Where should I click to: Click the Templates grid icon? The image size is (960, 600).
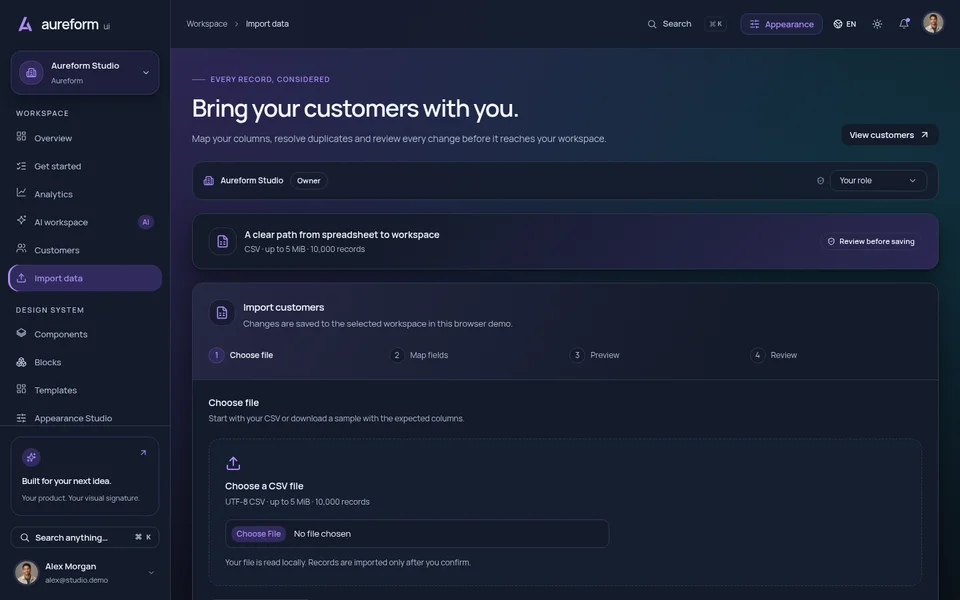point(21,389)
